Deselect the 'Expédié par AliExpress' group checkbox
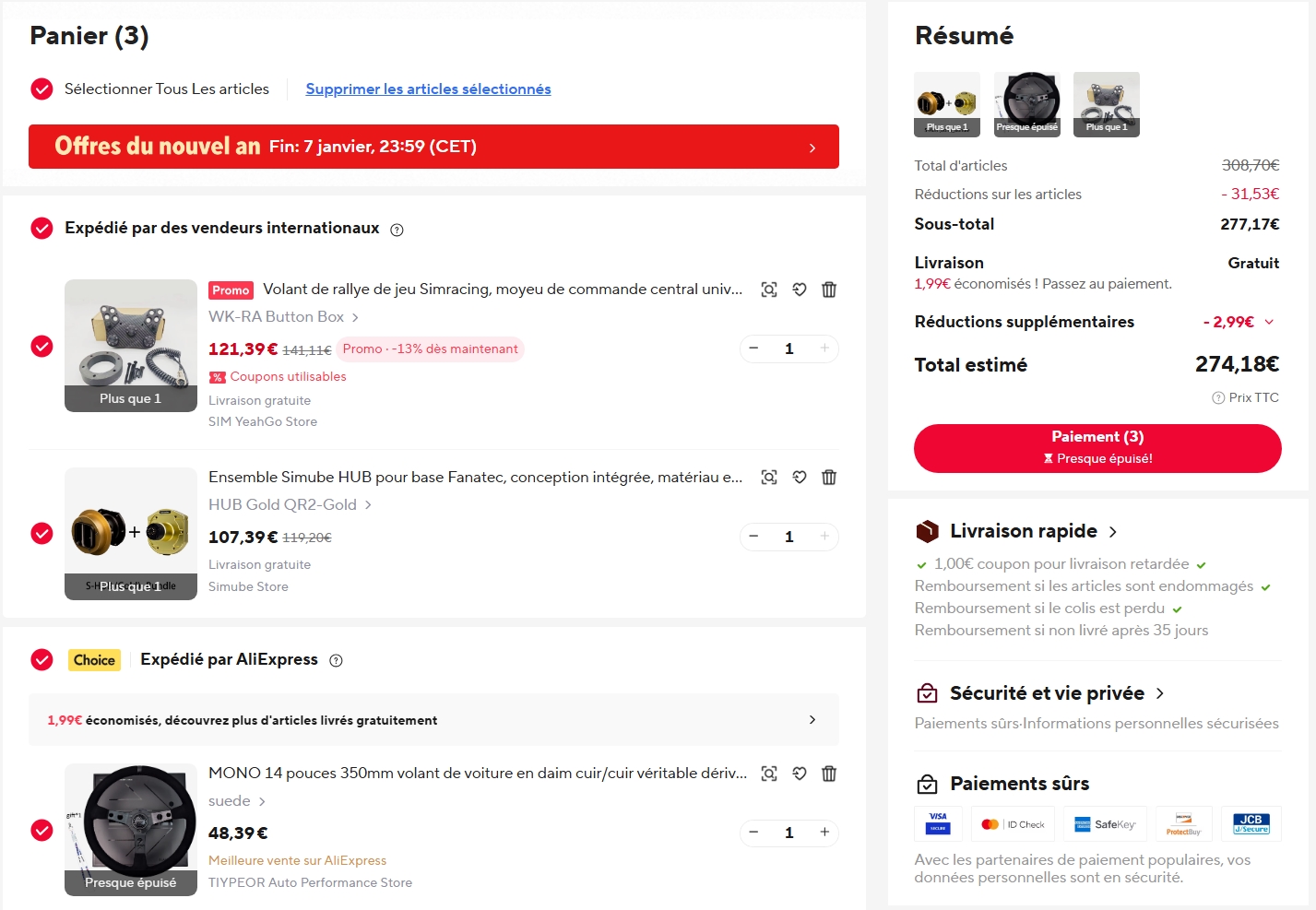The height and width of the screenshot is (910, 1316). click(x=42, y=660)
